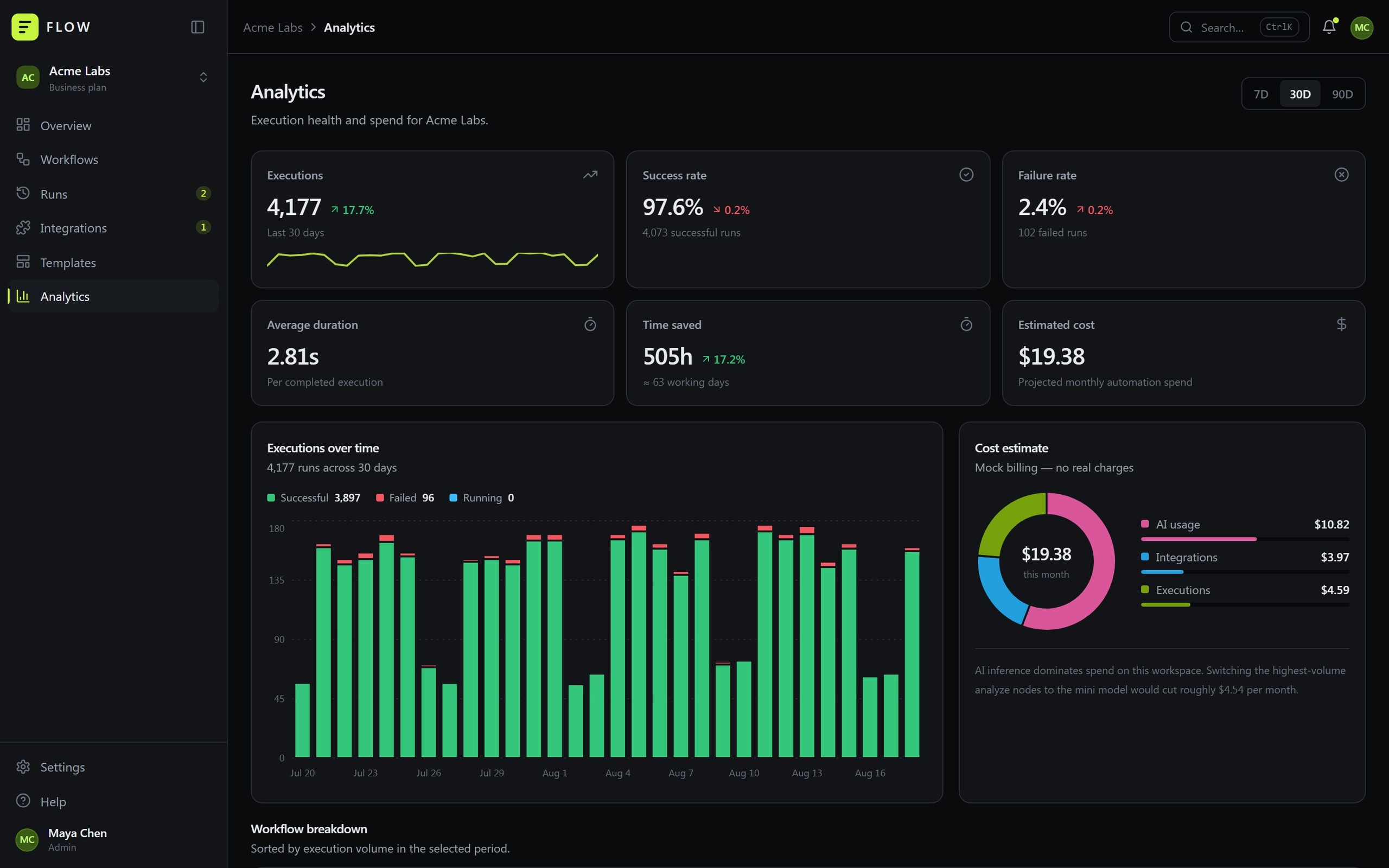The height and width of the screenshot is (868, 1389).
Task: Click the Average duration timer icon
Action: pyautogui.click(x=590, y=324)
